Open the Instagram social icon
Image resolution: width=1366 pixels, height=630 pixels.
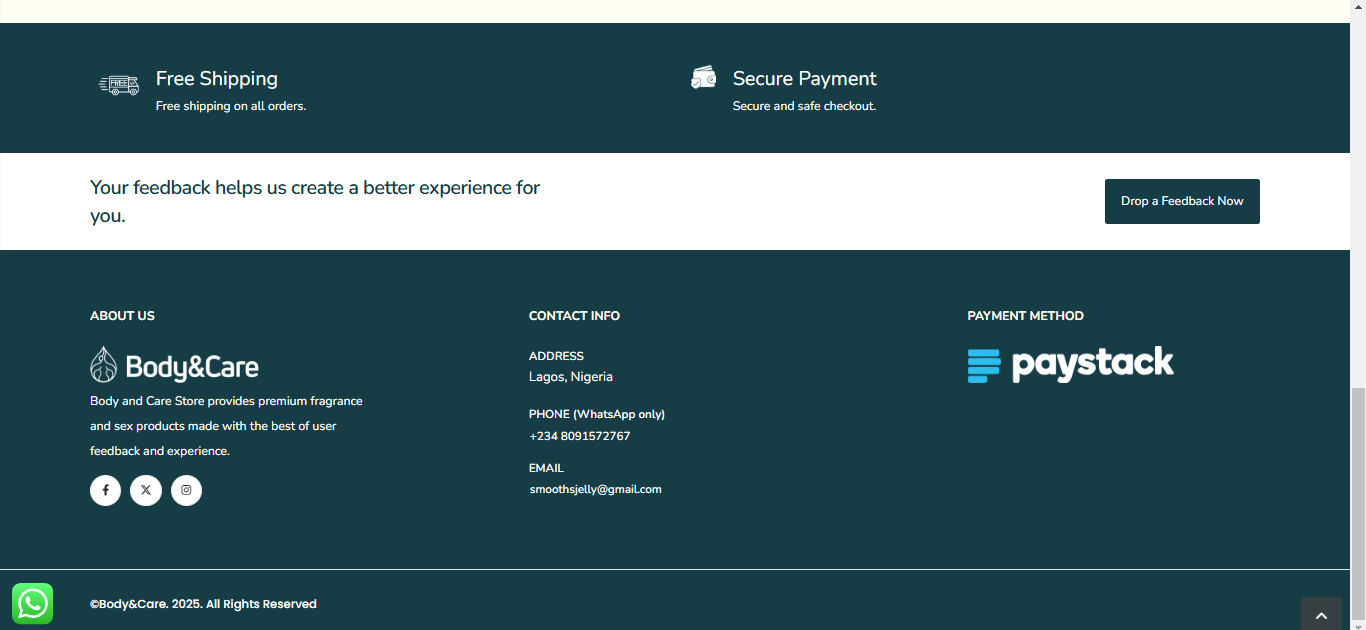click(x=186, y=490)
